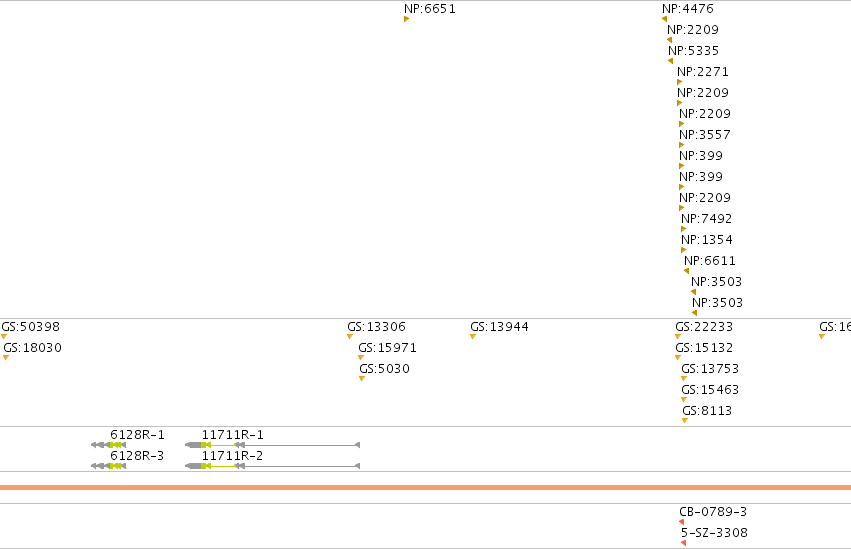Click the 11711R-1 transcript gene model glyph
Screen dimensions: 851x549
[x=272, y=445]
